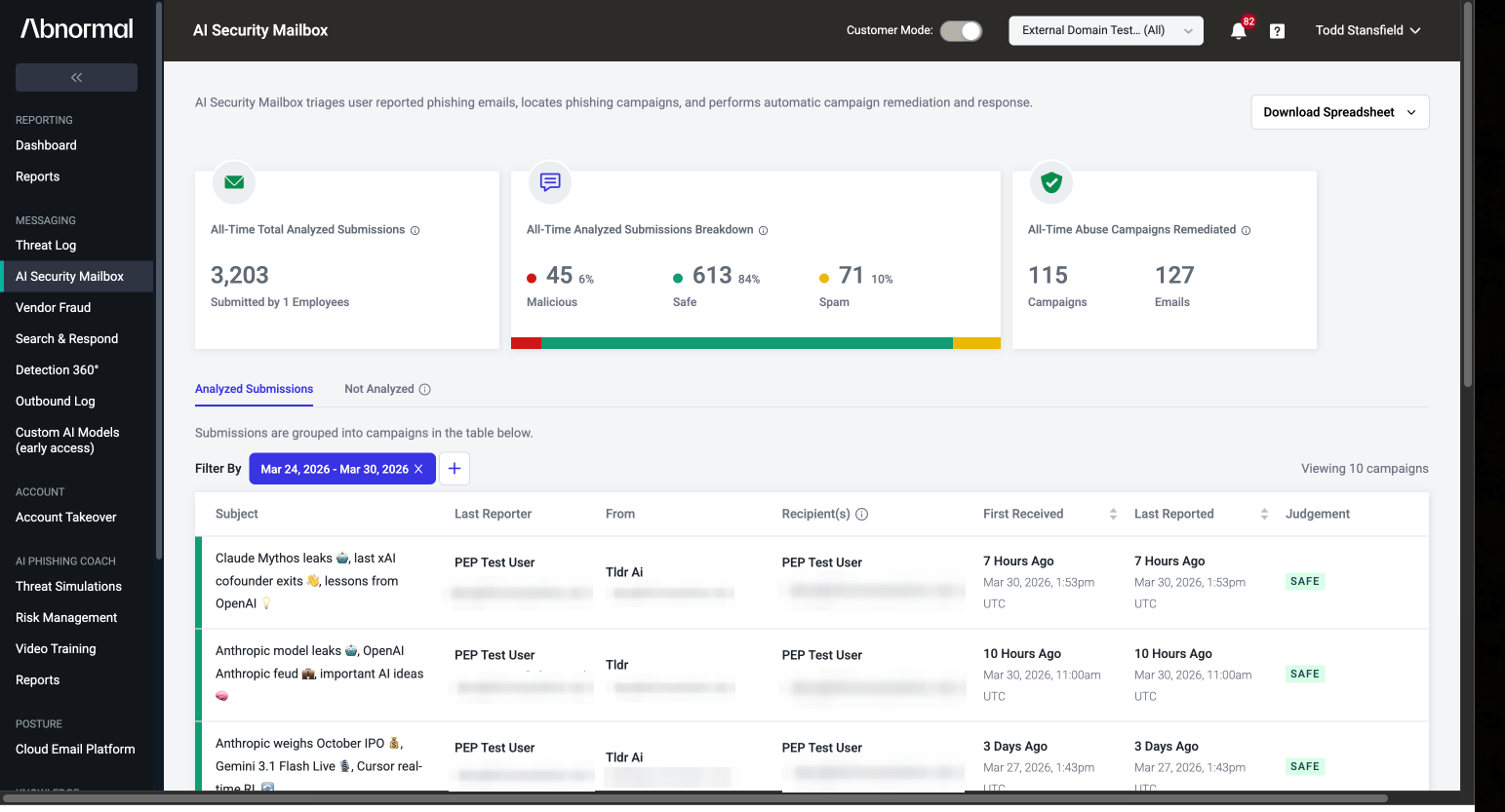Add a new filter with plus button
Image resolution: width=1505 pixels, height=812 pixels.
pos(455,469)
